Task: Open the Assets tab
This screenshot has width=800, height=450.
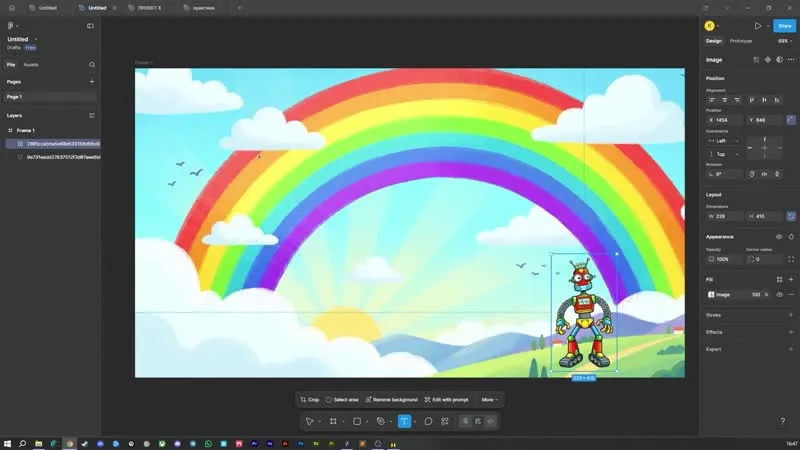Action: pyautogui.click(x=31, y=65)
